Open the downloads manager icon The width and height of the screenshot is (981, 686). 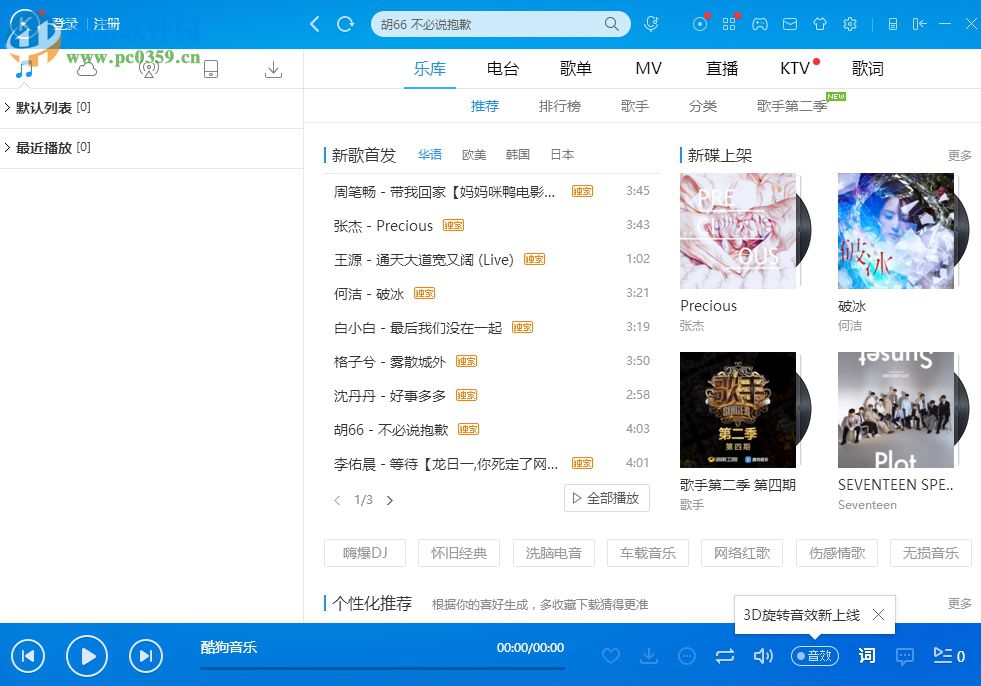[x=273, y=68]
